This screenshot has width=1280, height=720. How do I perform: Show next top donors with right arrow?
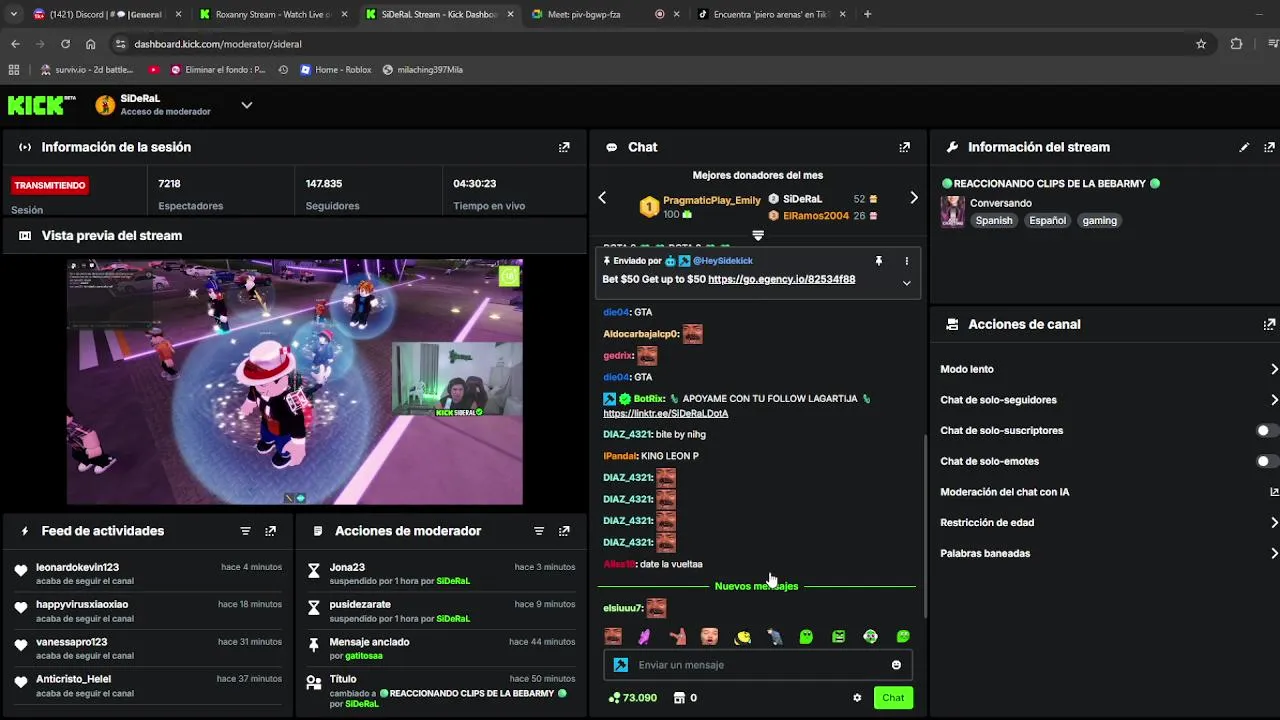(913, 198)
